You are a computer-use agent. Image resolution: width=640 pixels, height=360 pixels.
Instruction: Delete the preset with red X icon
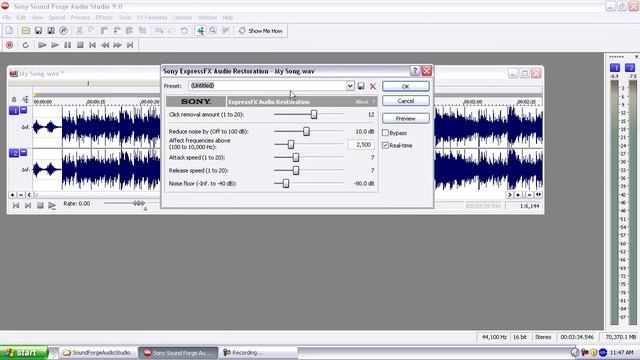pos(373,86)
